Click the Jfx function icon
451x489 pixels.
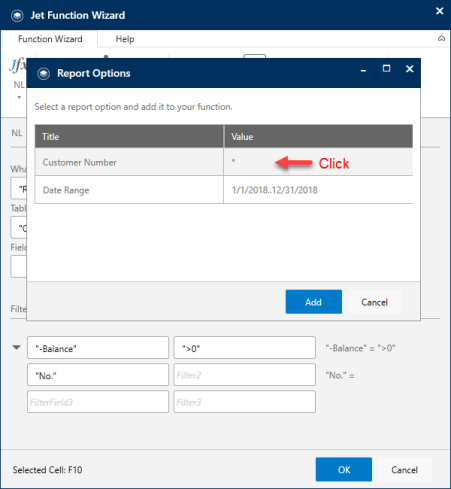(17, 65)
